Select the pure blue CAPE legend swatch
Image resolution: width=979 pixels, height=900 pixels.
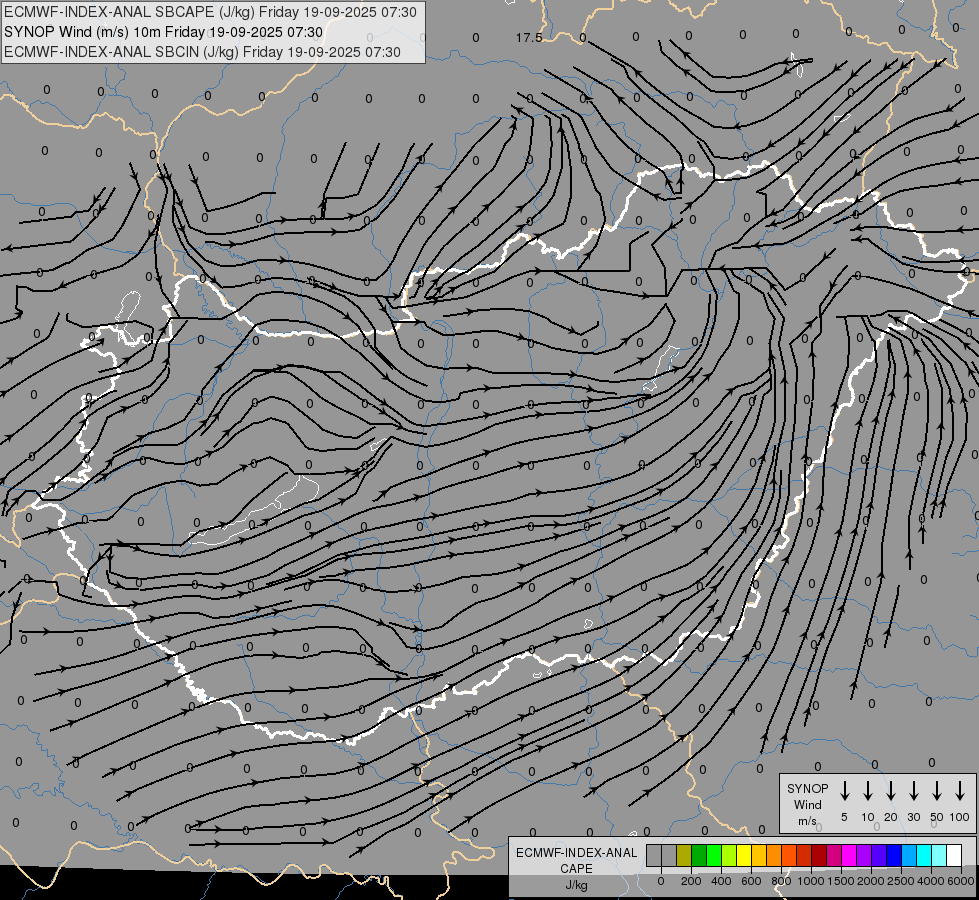[895, 855]
